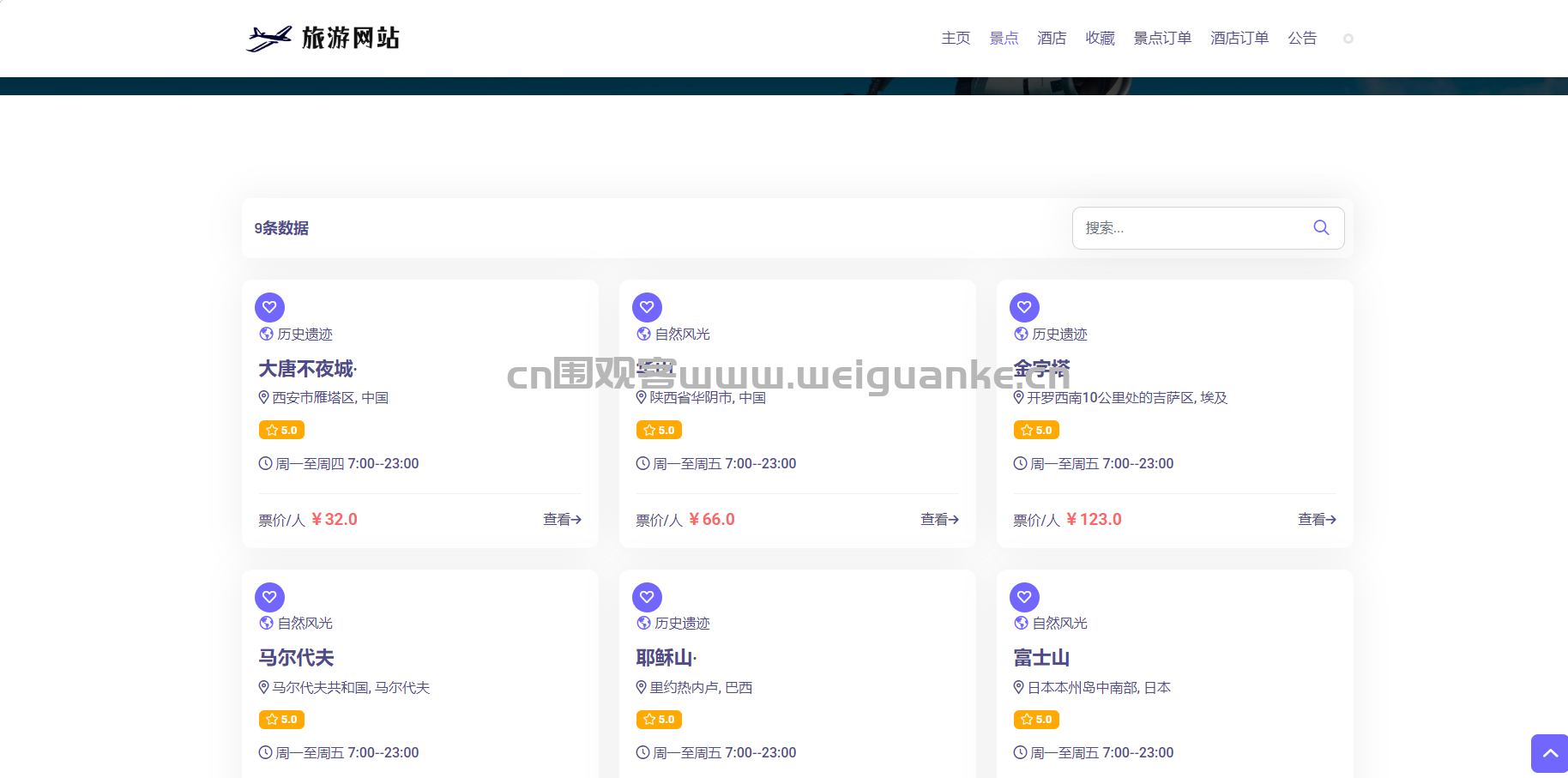Open the 主页 navigation item
The height and width of the screenshot is (778, 1568).
pyautogui.click(x=956, y=39)
